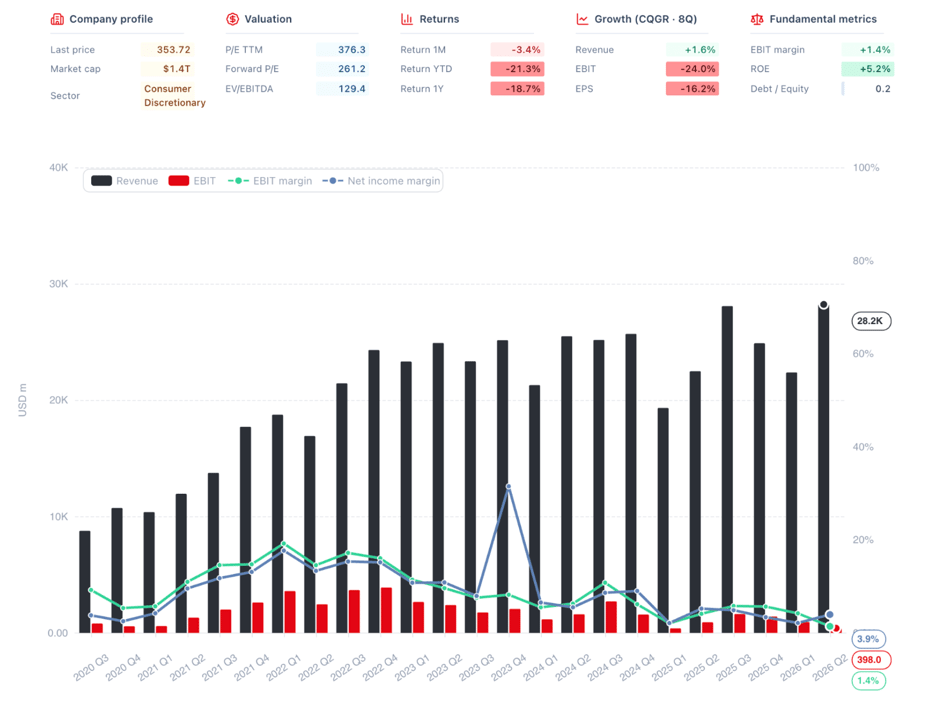
Task: Open the Returns section heading
Action: (x=439, y=19)
